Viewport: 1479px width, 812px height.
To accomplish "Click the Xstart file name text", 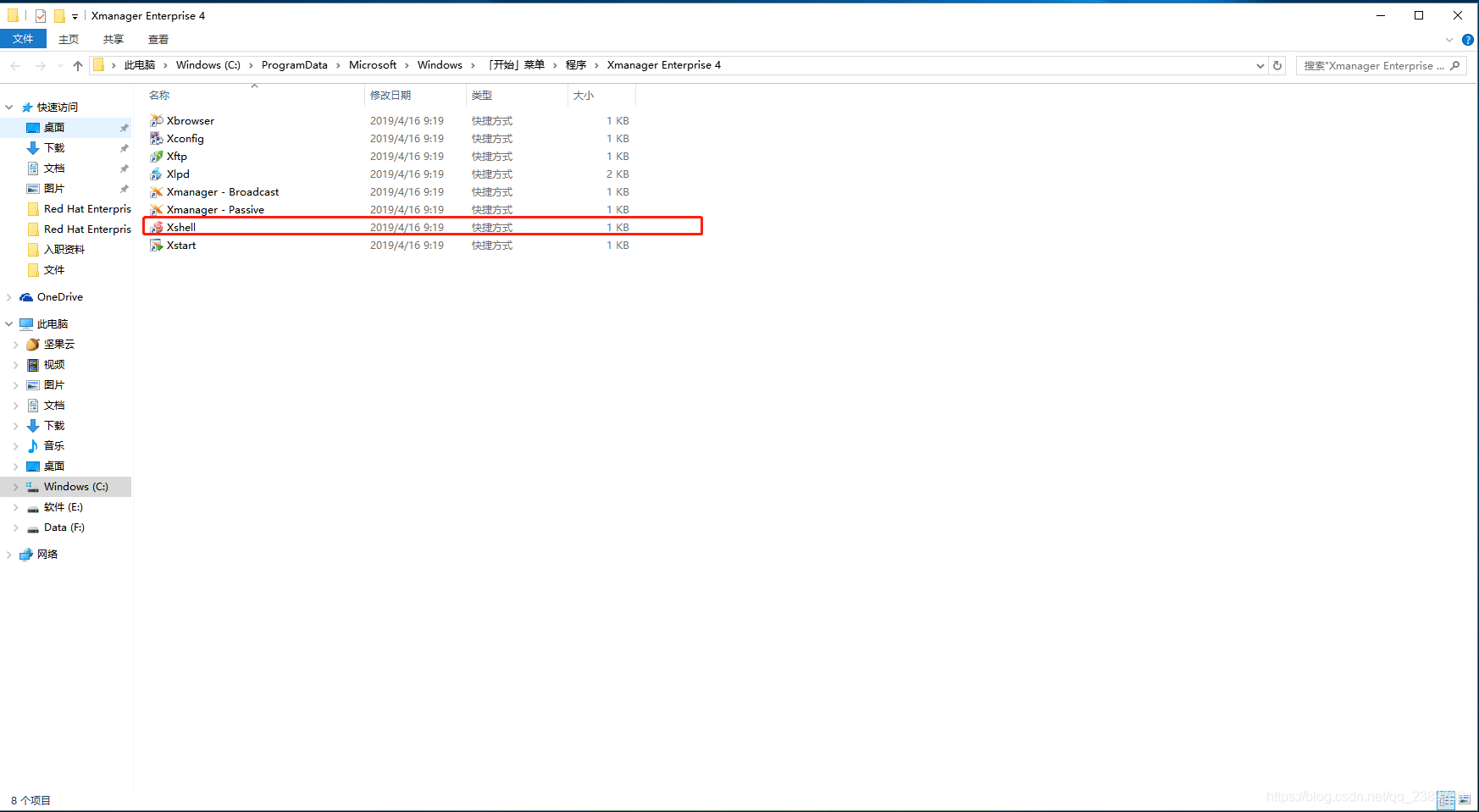I will [181, 246].
